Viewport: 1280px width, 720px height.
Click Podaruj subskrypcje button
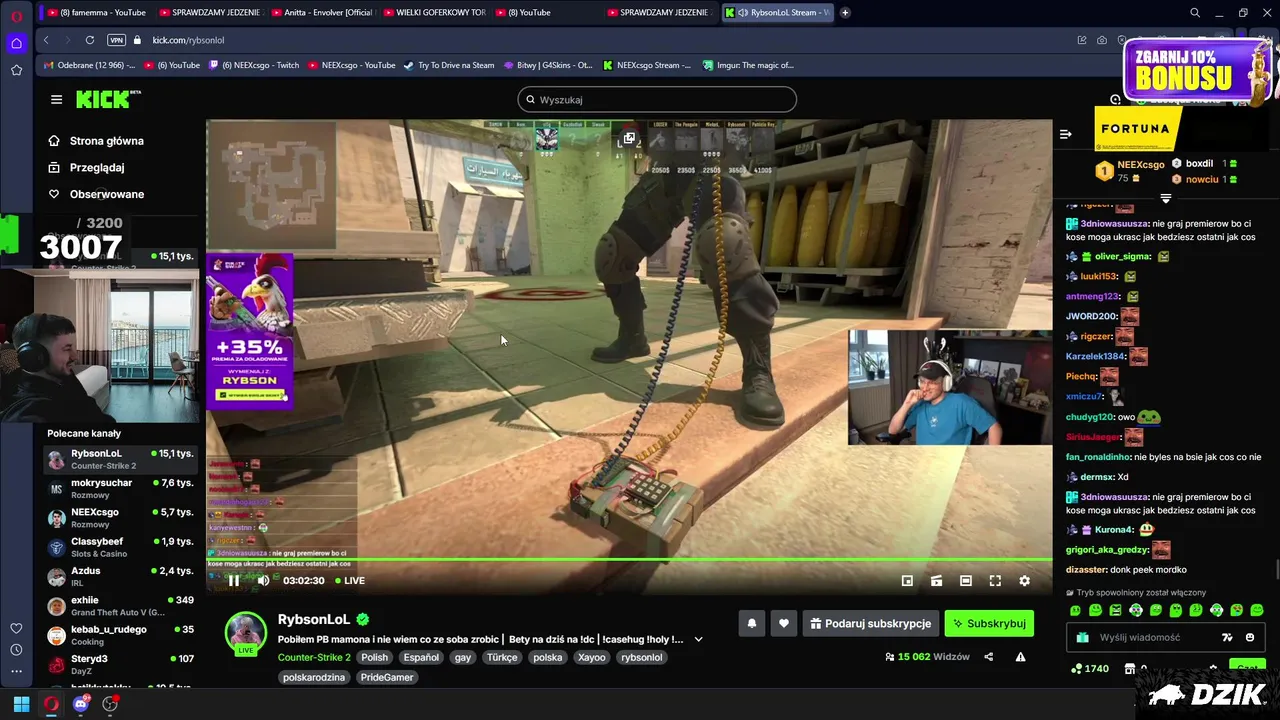click(x=871, y=623)
